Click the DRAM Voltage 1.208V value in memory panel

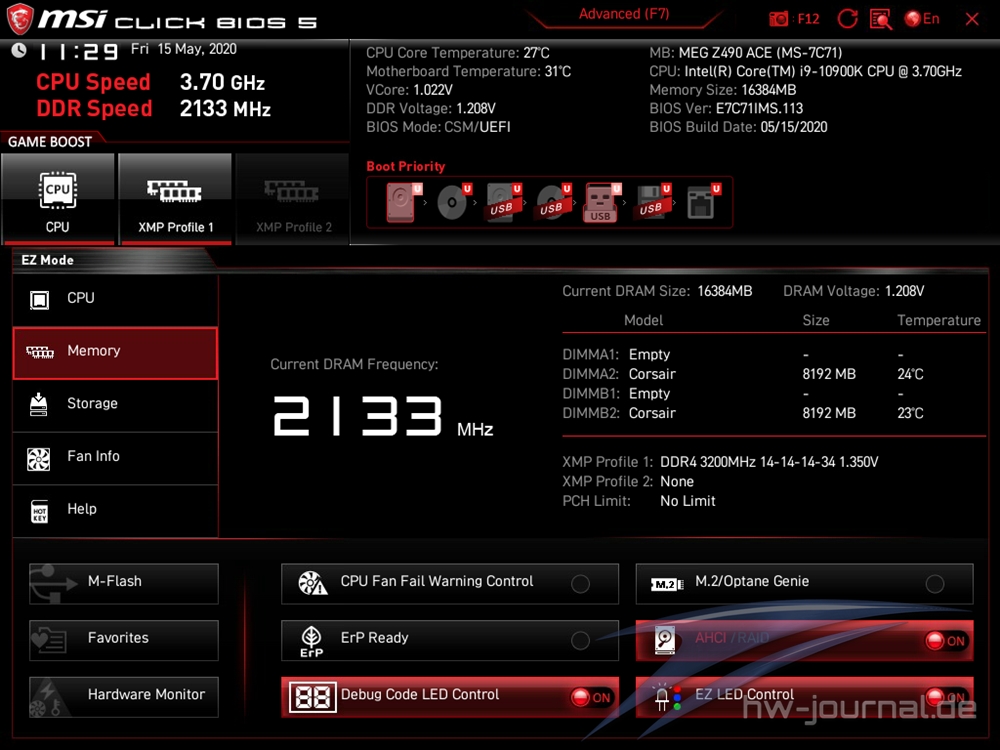tap(904, 291)
